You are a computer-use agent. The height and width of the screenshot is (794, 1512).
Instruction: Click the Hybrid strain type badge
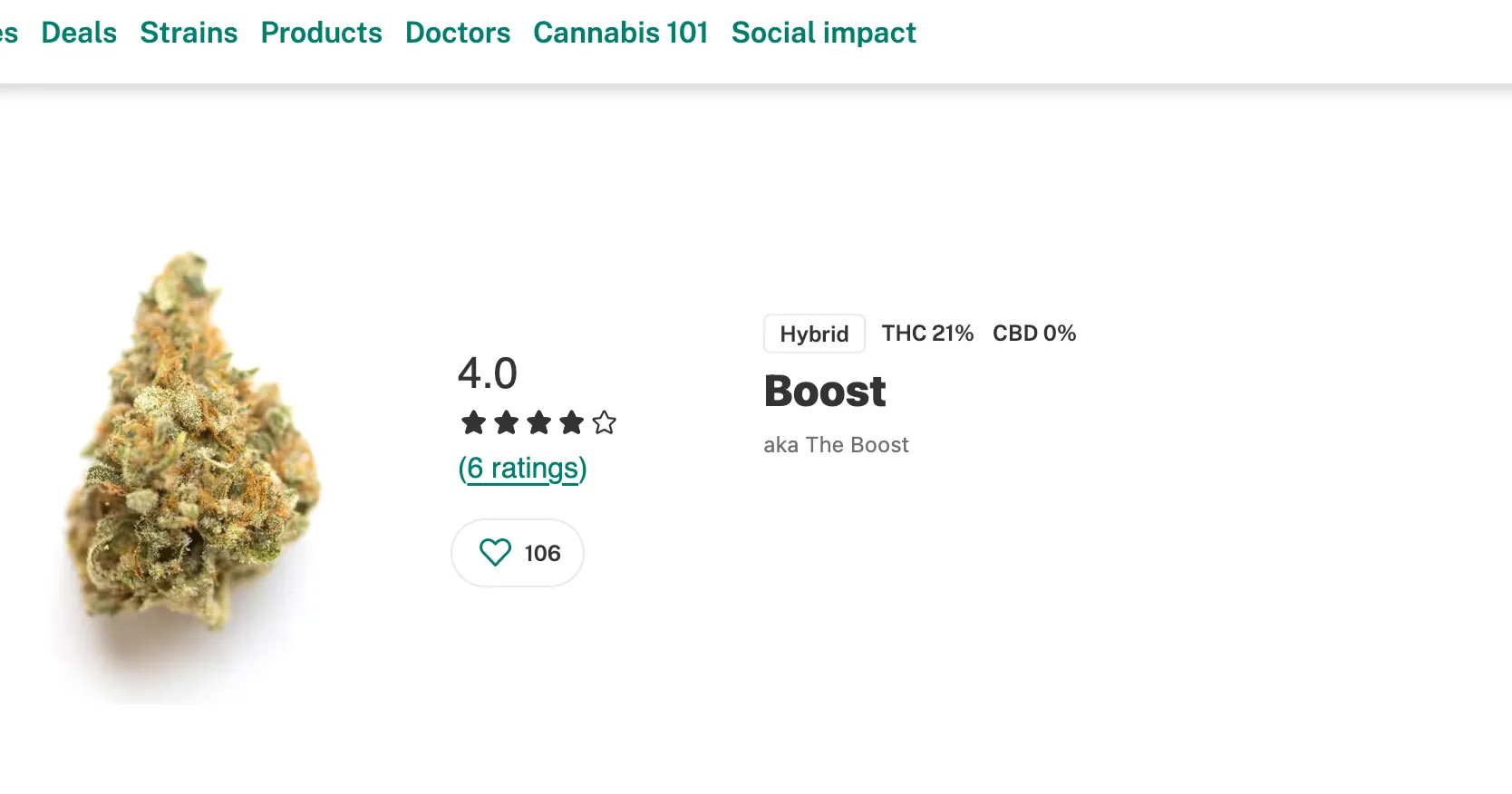click(814, 334)
